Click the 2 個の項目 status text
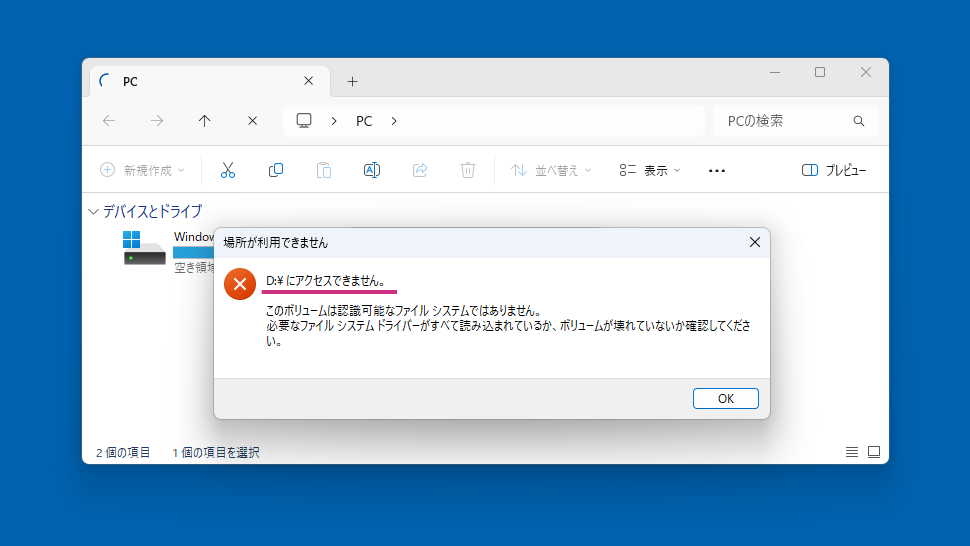970x546 pixels. (123, 453)
